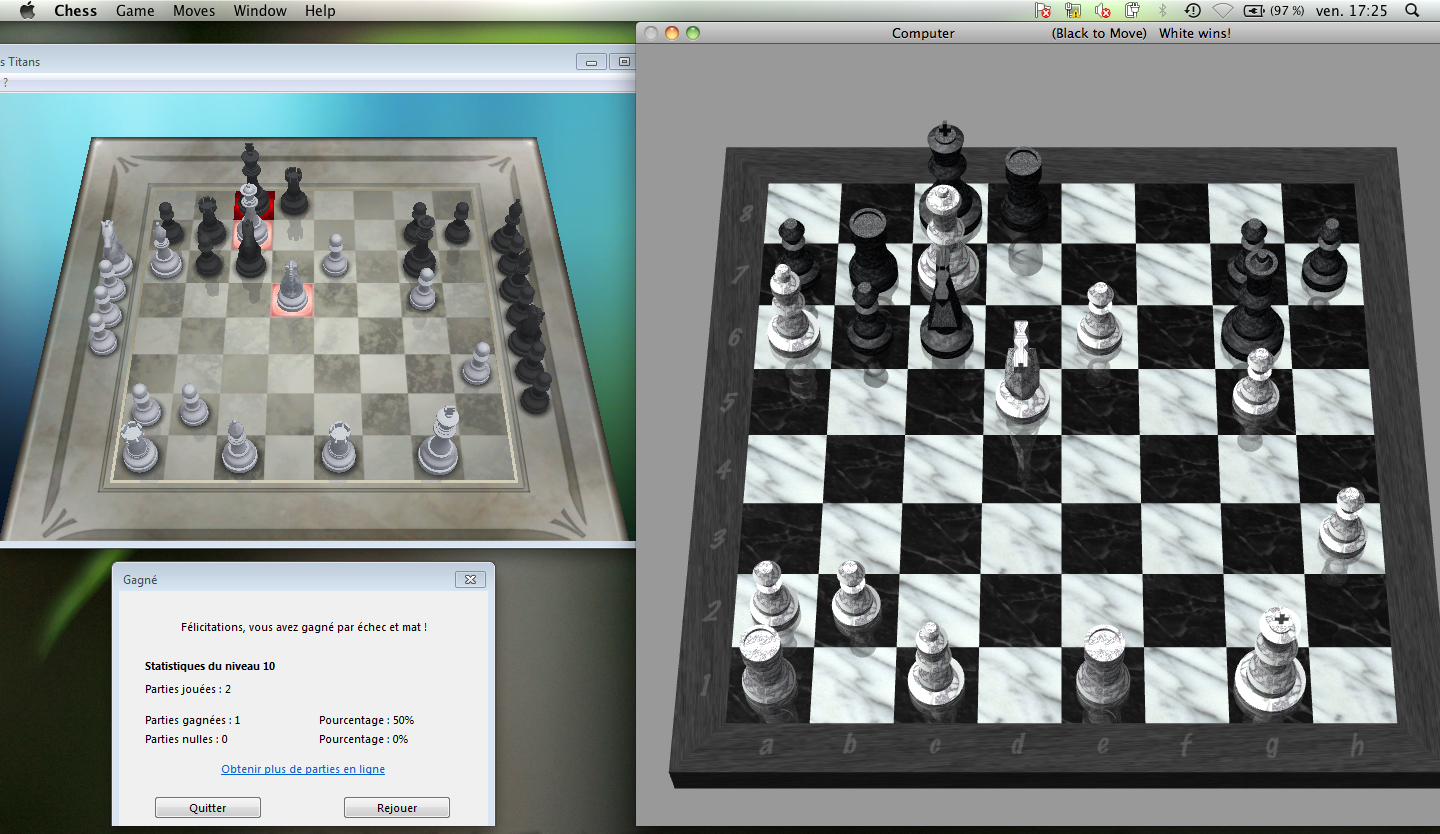Click white bishop on c1 in Chess Titans
1440x834 pixels.
coord(238,445)
